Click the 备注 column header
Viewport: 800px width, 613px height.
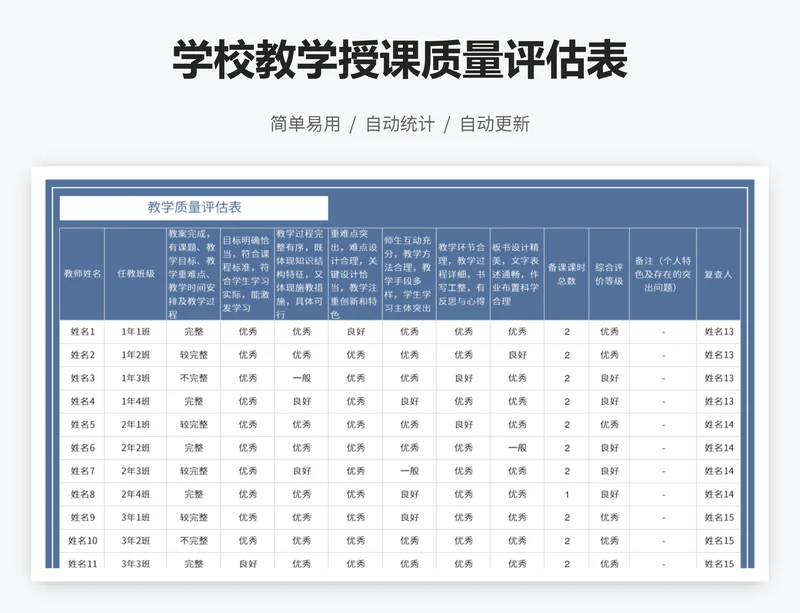pos(663,274)
